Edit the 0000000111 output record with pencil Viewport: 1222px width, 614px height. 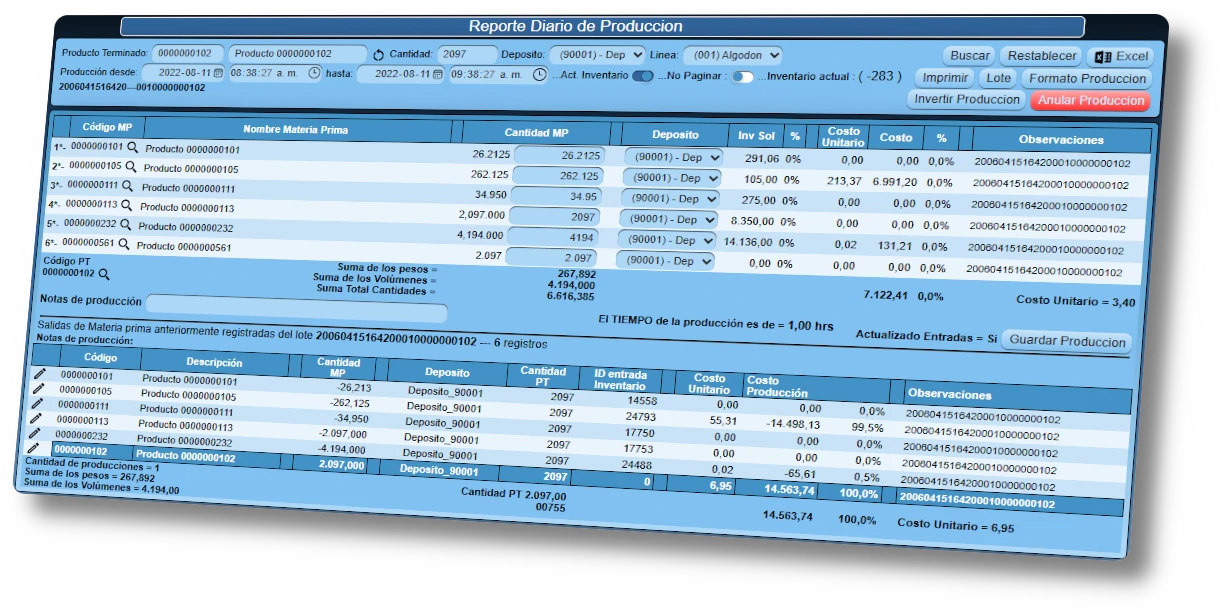tap(37, 403)
